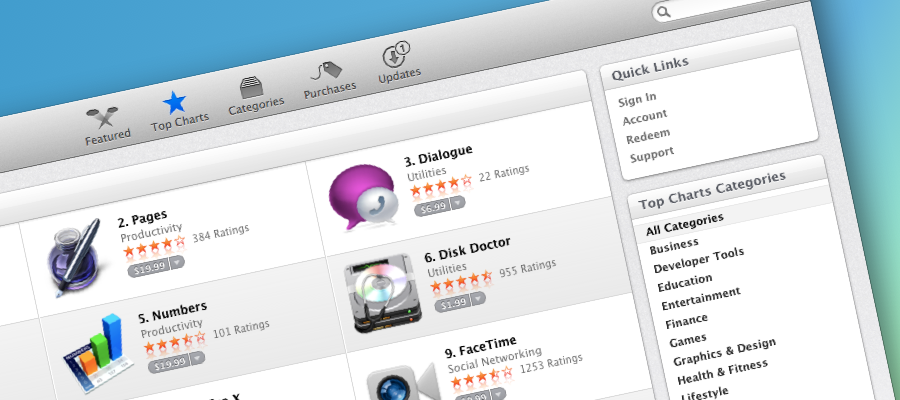The height and width of the screenshot is (400, 900).
Task: Click the Sign In quick link
Action: tap(637, 99)
